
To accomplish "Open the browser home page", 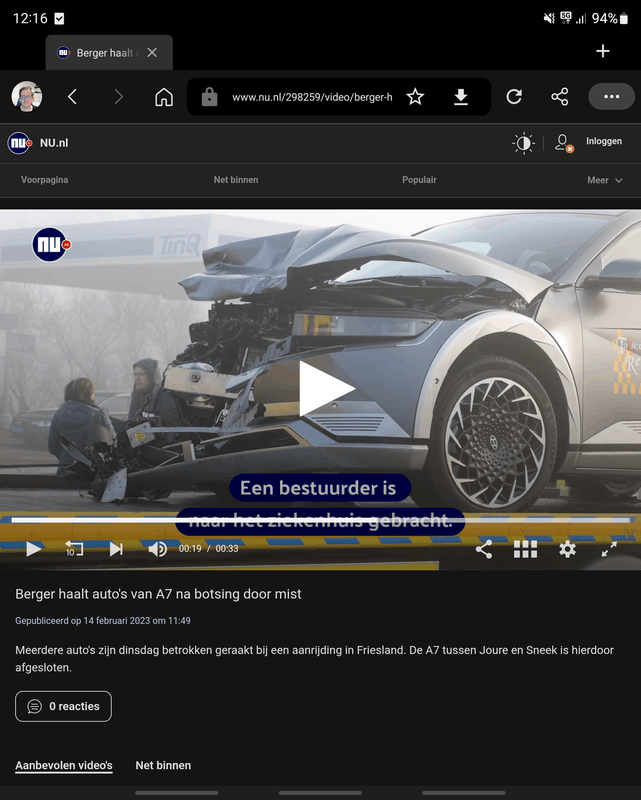I will coord(164,96).
